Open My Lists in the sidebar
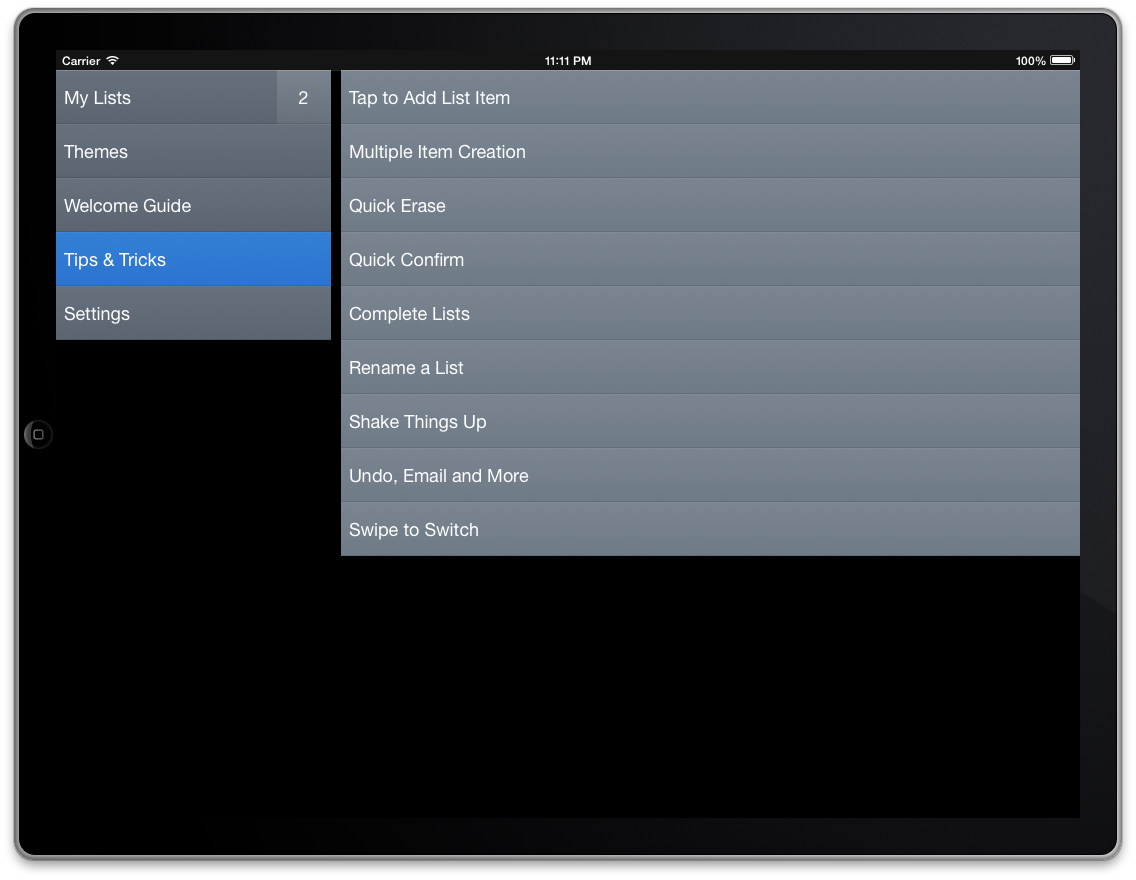Screen dimensions: 1136x880 pyautogui.click(x=165, y=98)
